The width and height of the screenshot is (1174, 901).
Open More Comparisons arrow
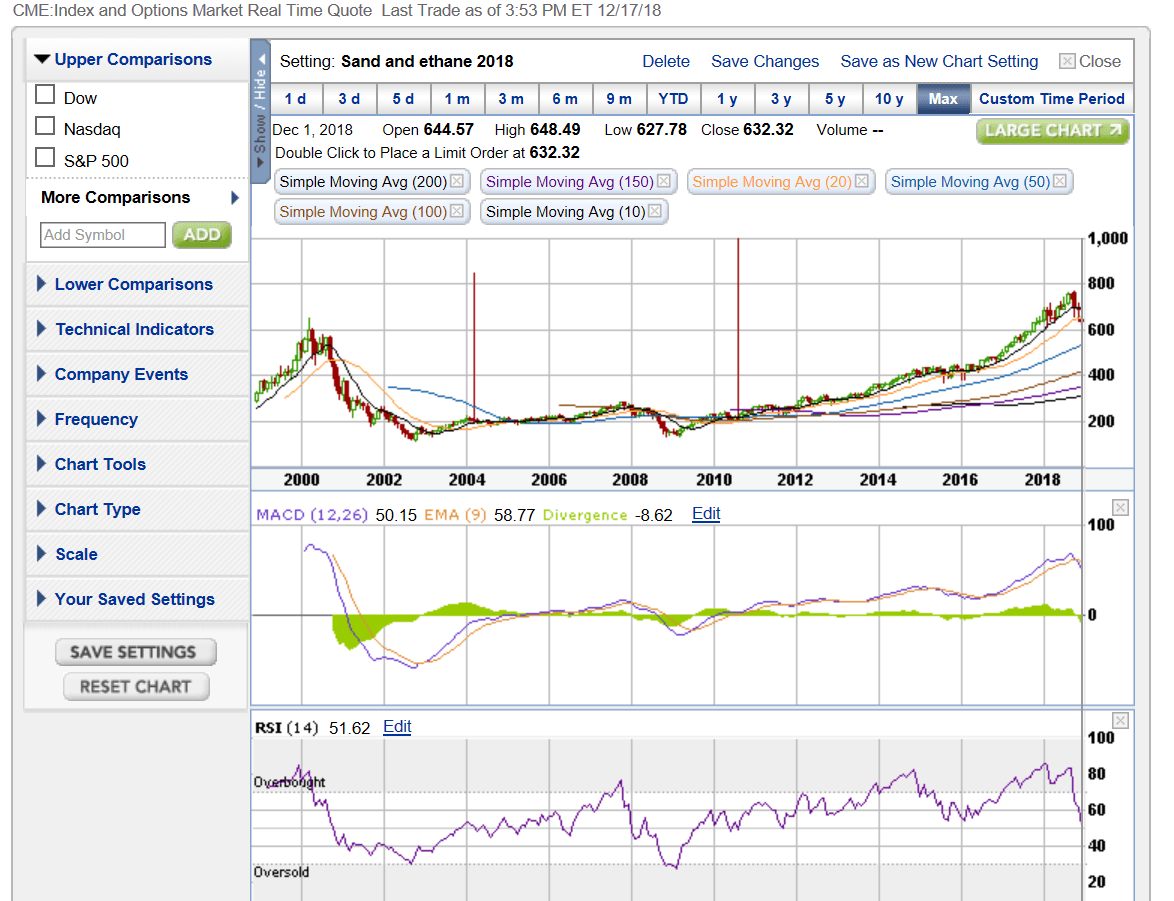234,198
